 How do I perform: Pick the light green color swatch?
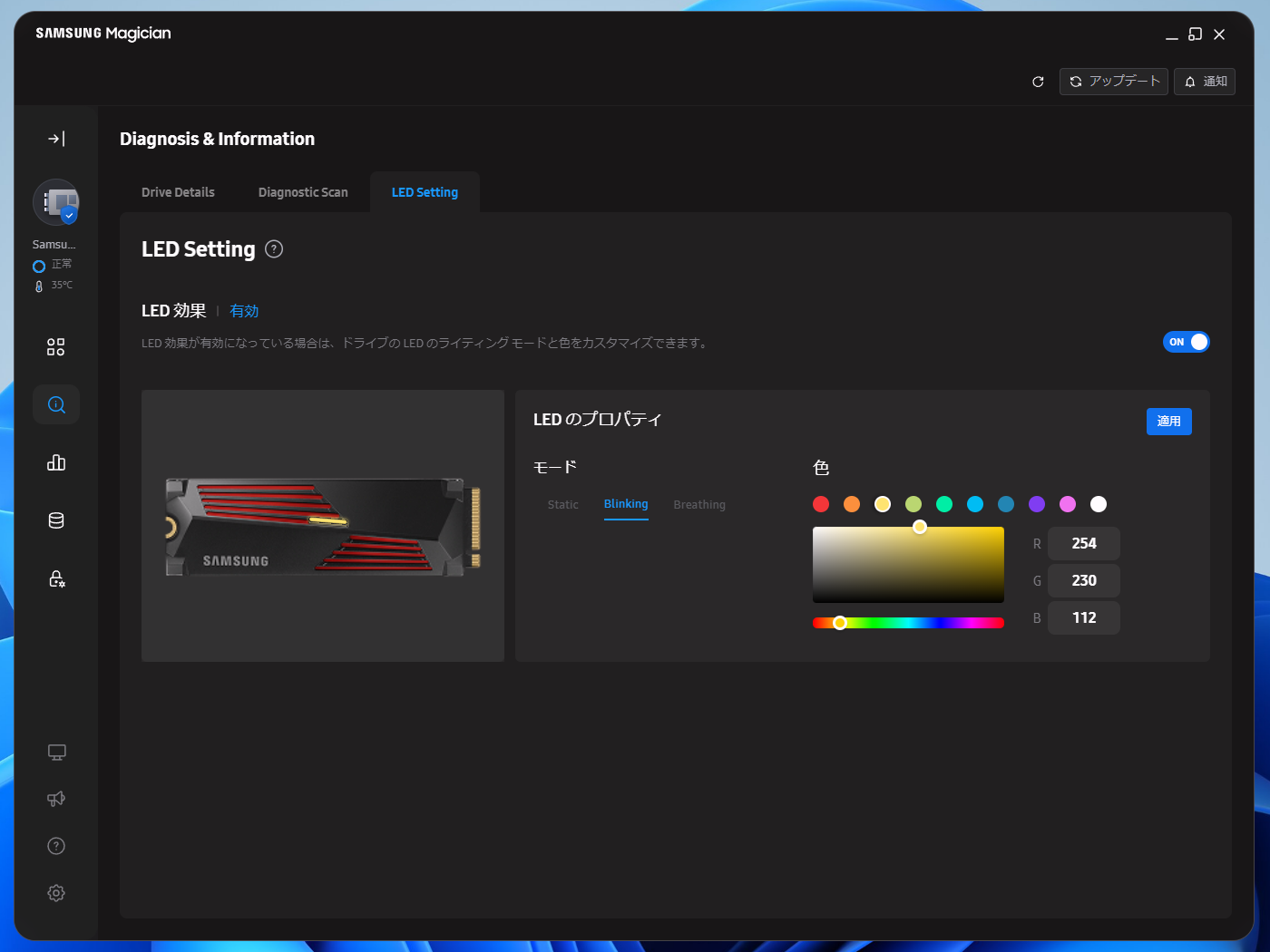pyautogui.click(x=913, y=504)
